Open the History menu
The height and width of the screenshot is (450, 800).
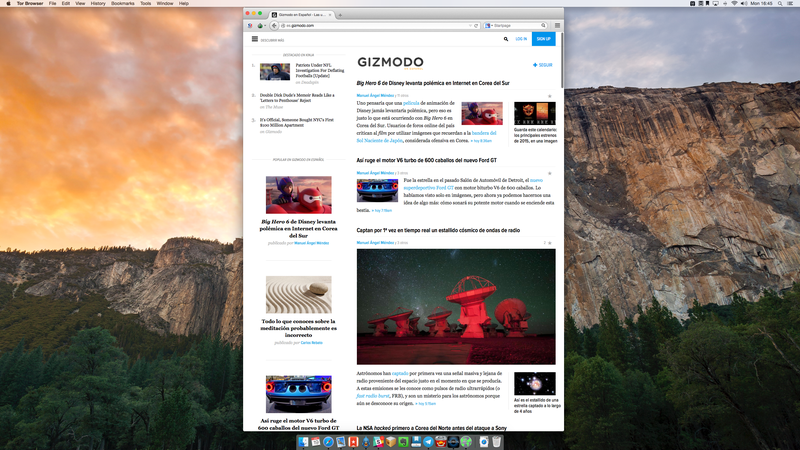click(x=98, y=4)
